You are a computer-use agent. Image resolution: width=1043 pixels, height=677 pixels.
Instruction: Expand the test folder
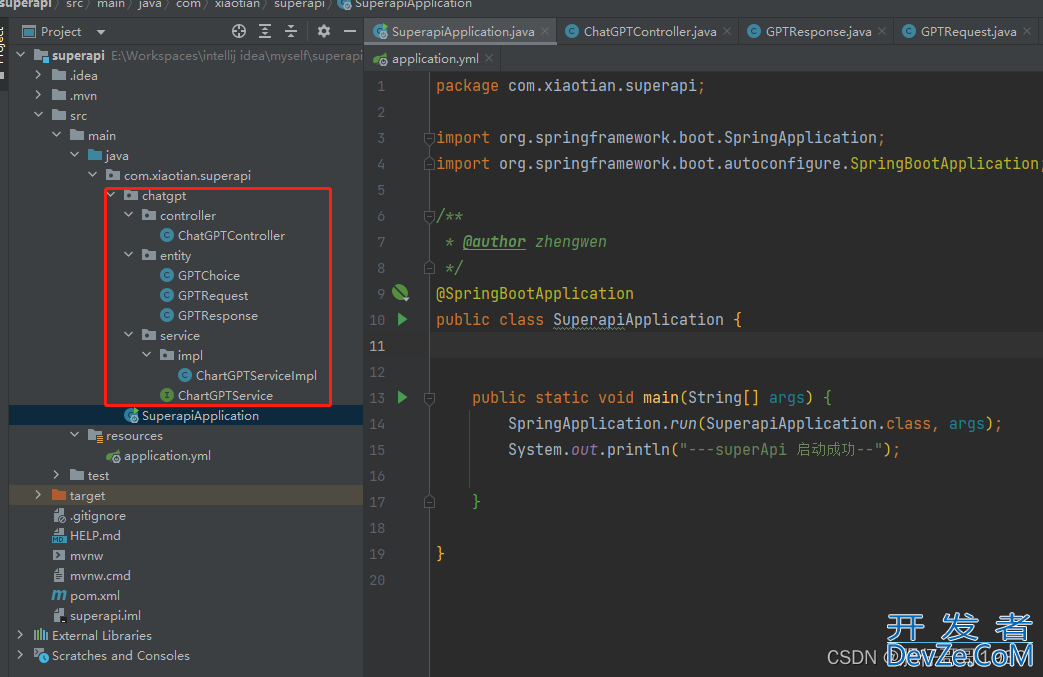[x=57, y=474]
